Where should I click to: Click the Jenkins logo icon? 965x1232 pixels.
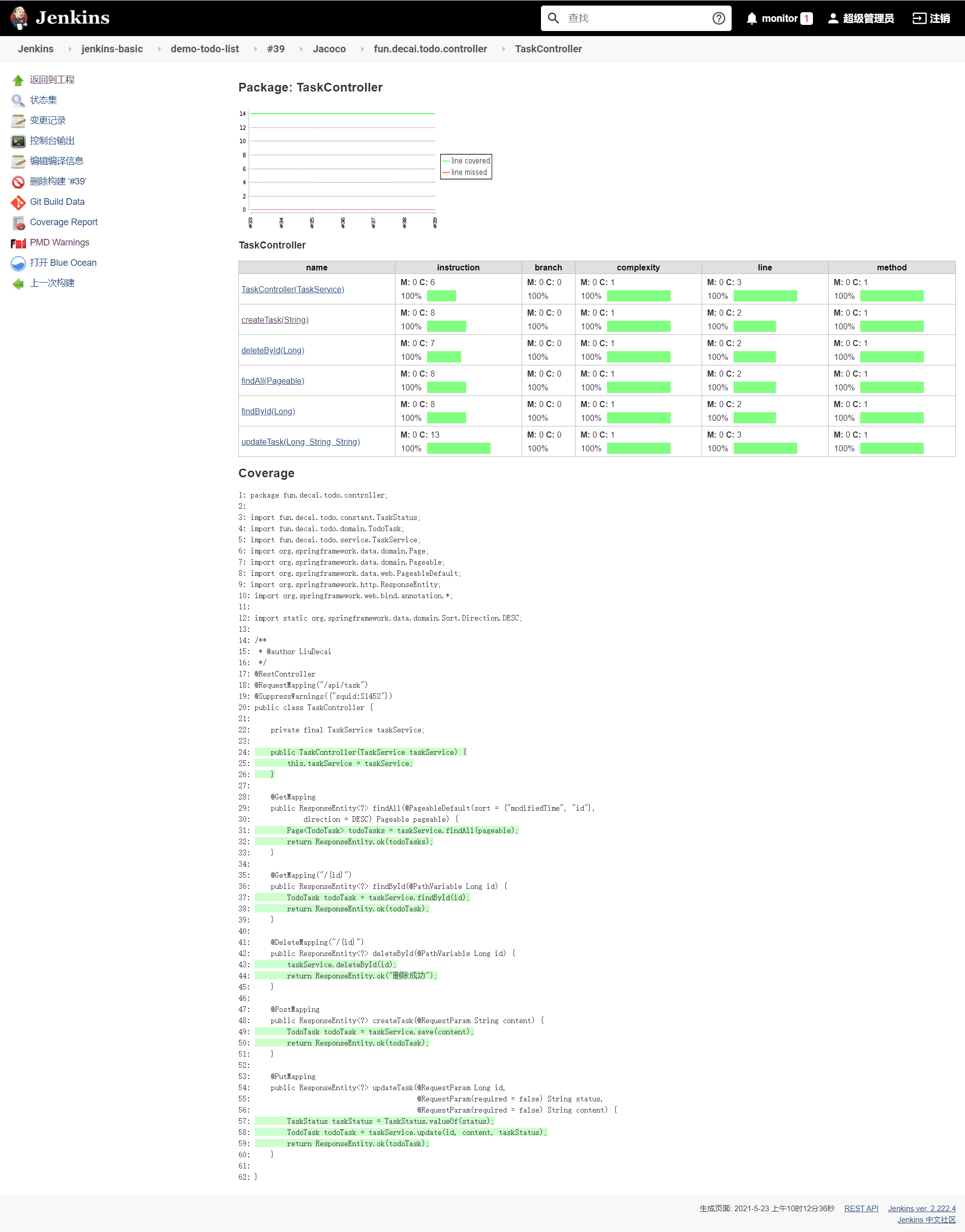[x=19, y=17]
